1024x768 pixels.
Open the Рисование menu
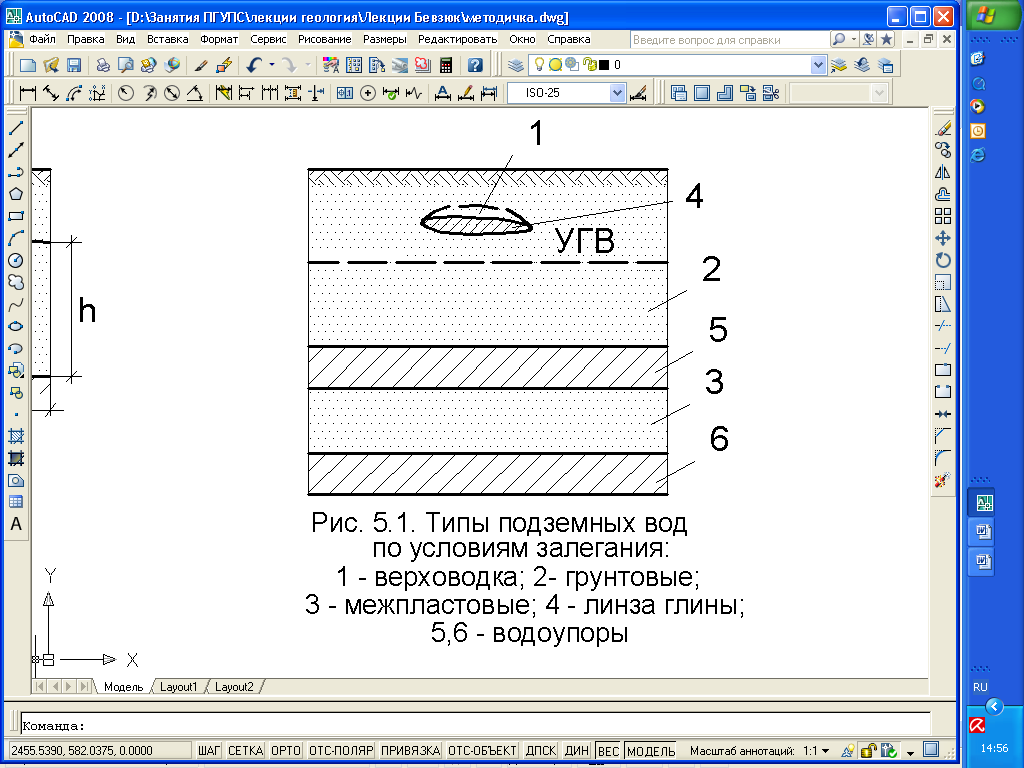[x=325, y=39]
